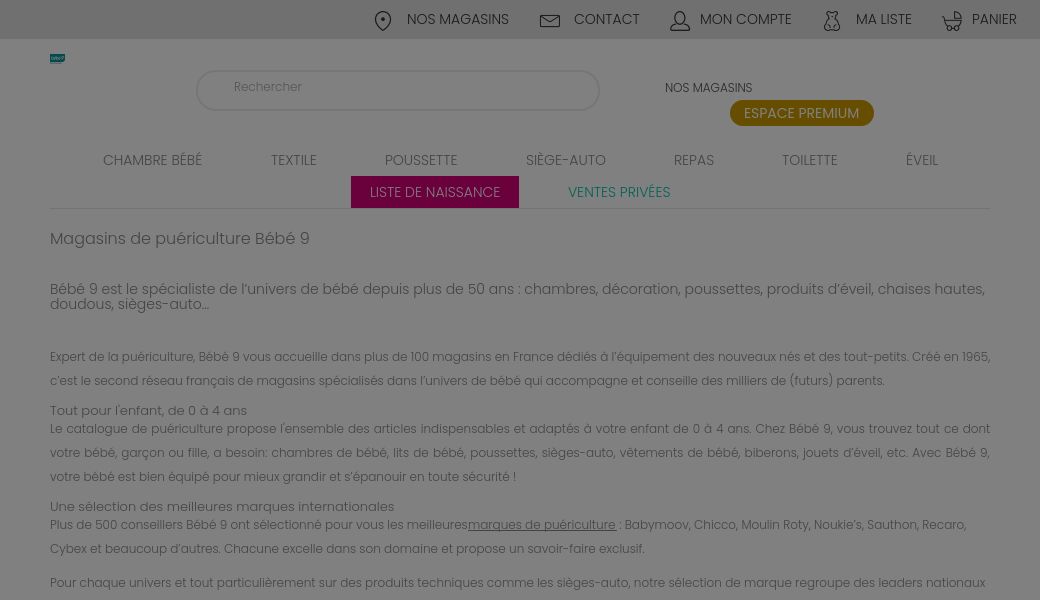
Task: View the PANIER cart
Action: click(x=994, y=20)
